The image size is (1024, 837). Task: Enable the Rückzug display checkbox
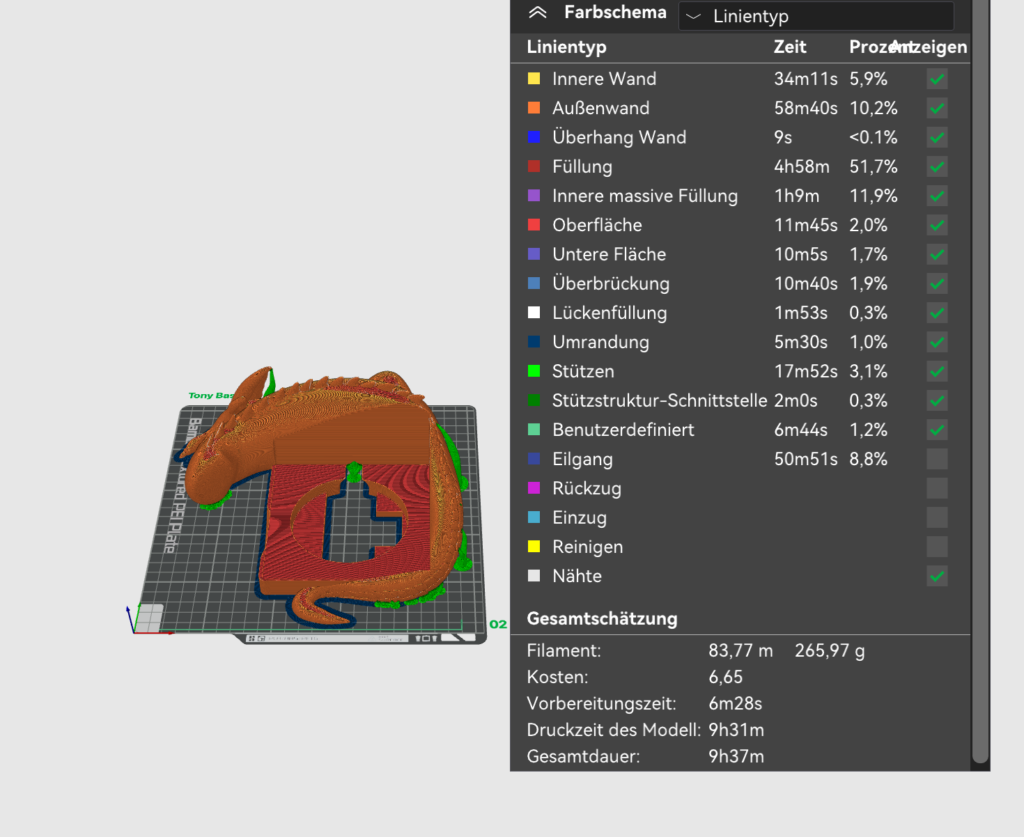937,488
